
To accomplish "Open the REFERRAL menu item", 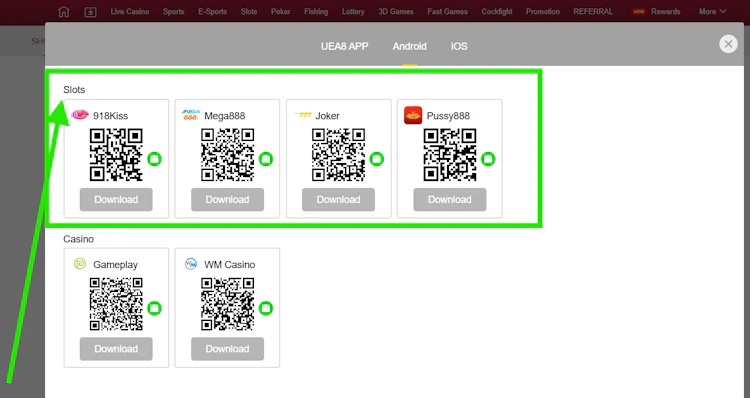I will point(593,11).
